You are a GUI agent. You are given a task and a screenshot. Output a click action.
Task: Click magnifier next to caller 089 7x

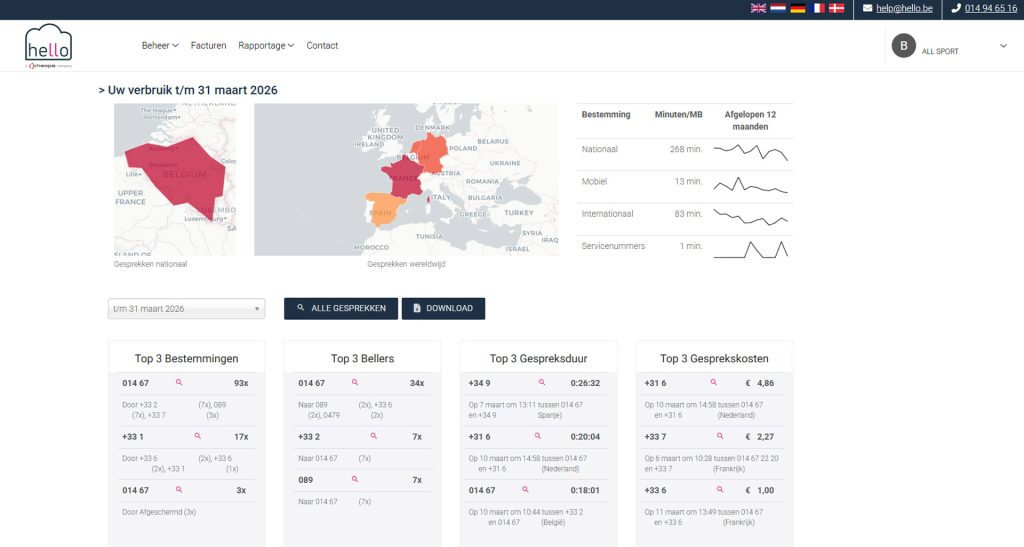[x=355, y=479]
